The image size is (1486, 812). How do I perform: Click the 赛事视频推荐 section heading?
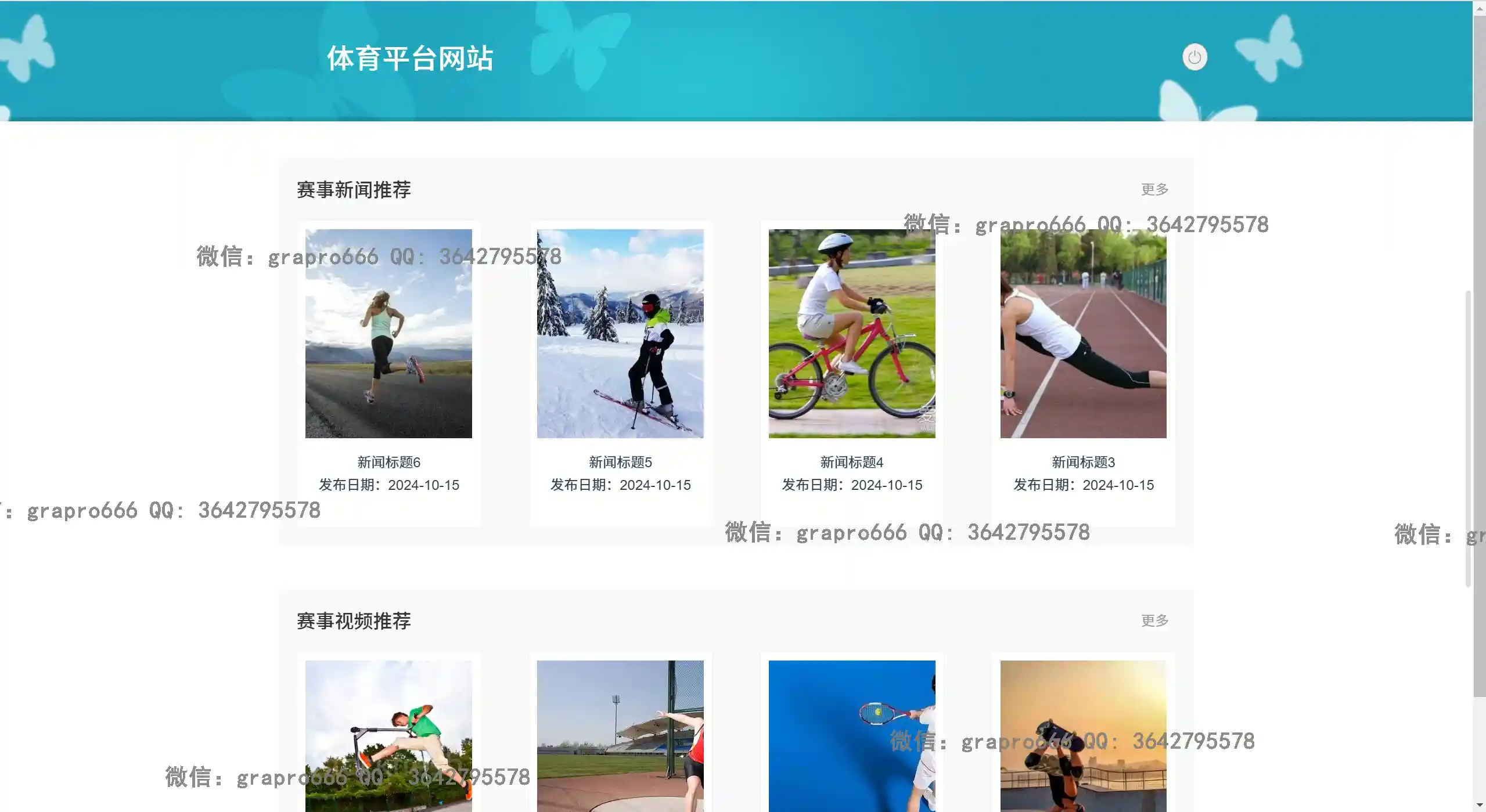tap(354, 621)
